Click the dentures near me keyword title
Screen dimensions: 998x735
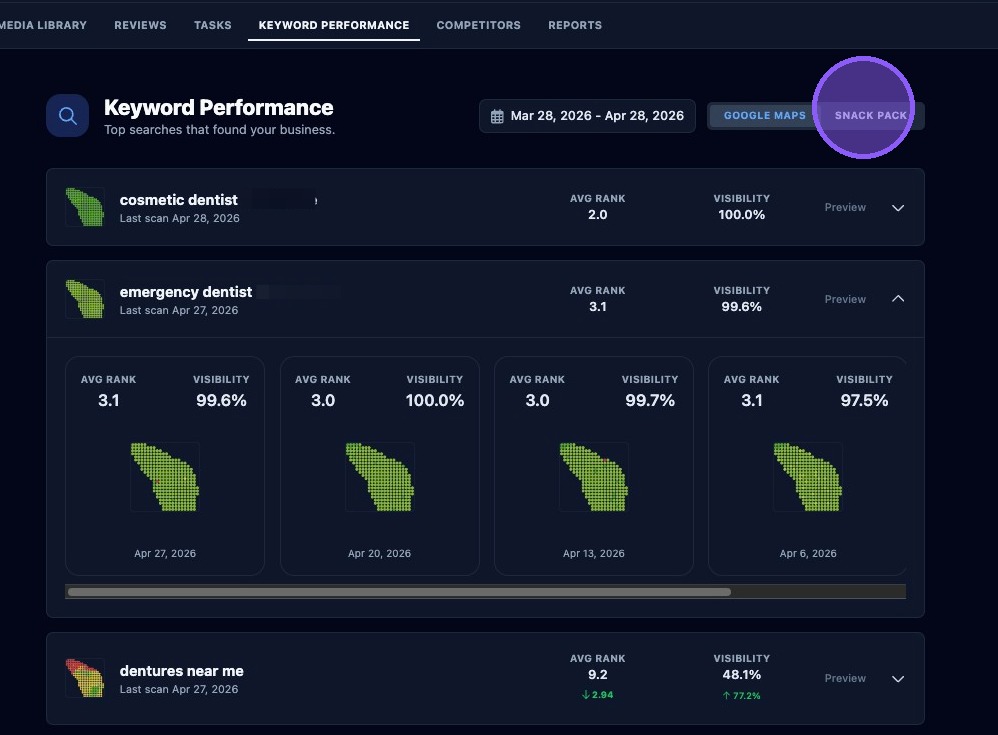181,671
